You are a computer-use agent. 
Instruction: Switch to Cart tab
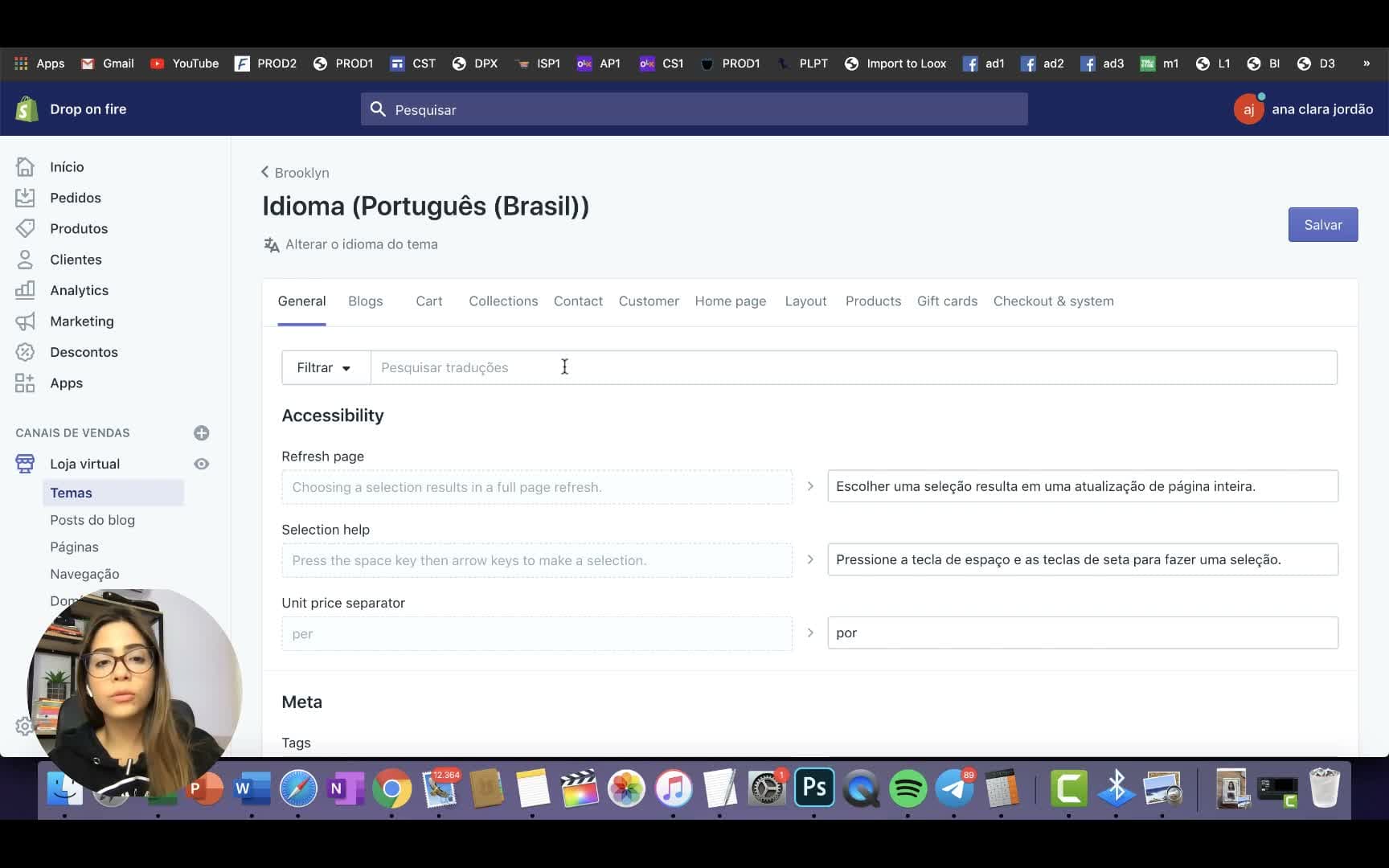pyautogui.click(x=428, y=301)
